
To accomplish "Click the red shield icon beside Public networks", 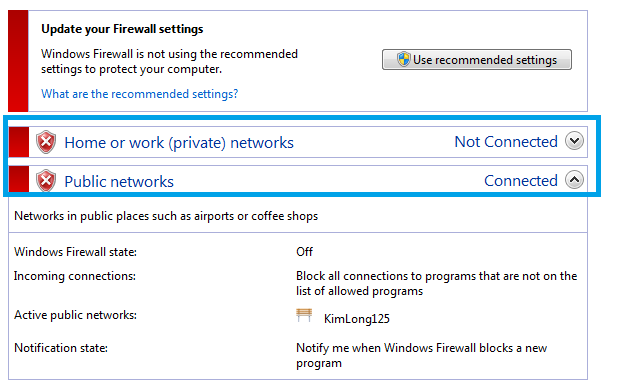I will [46, 181].
